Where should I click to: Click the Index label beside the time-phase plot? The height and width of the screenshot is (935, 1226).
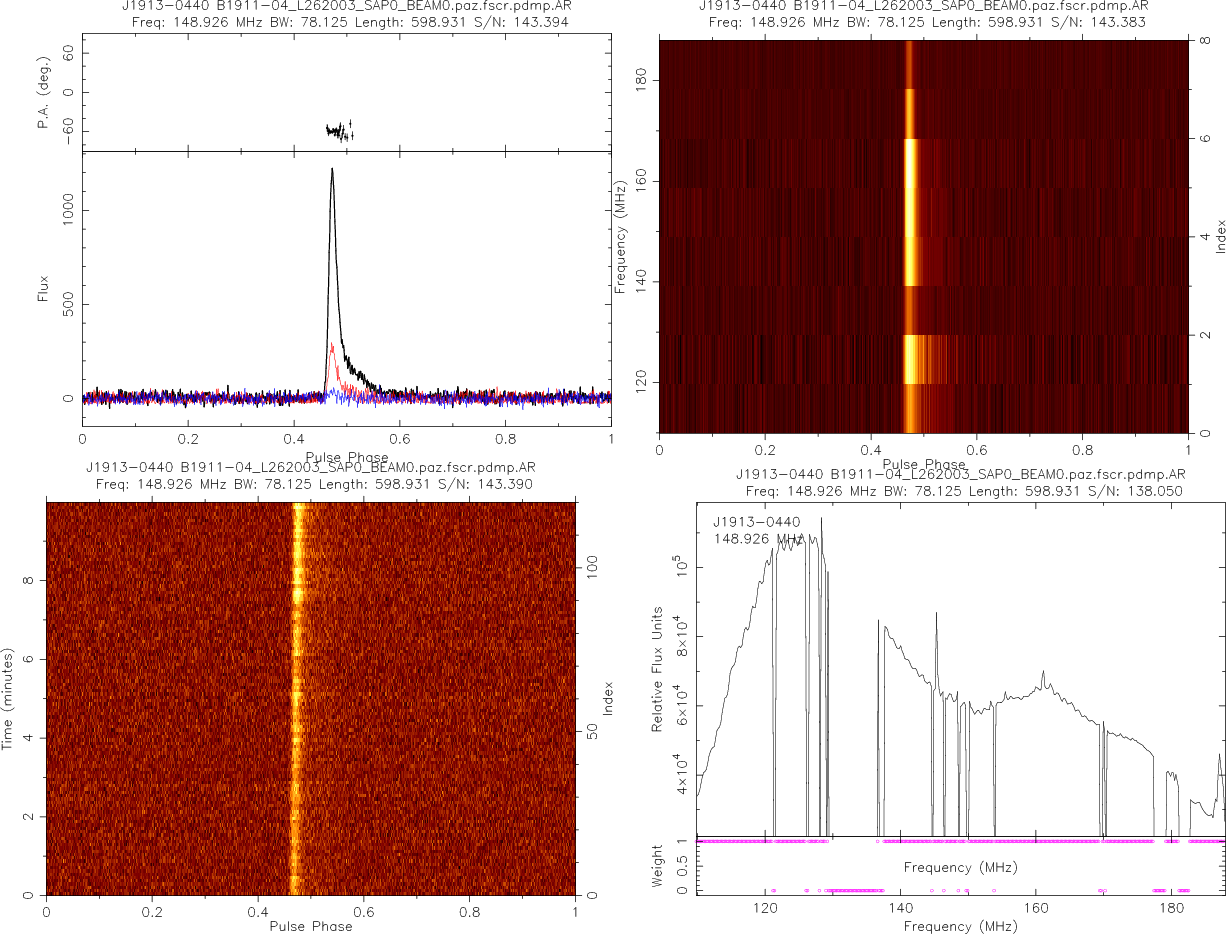coord(608,698)
